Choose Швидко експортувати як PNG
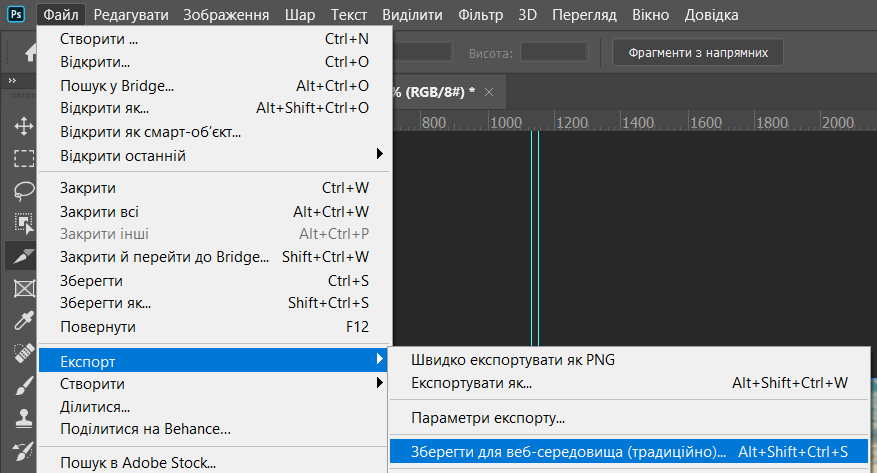877x473 pixels. 629,360
